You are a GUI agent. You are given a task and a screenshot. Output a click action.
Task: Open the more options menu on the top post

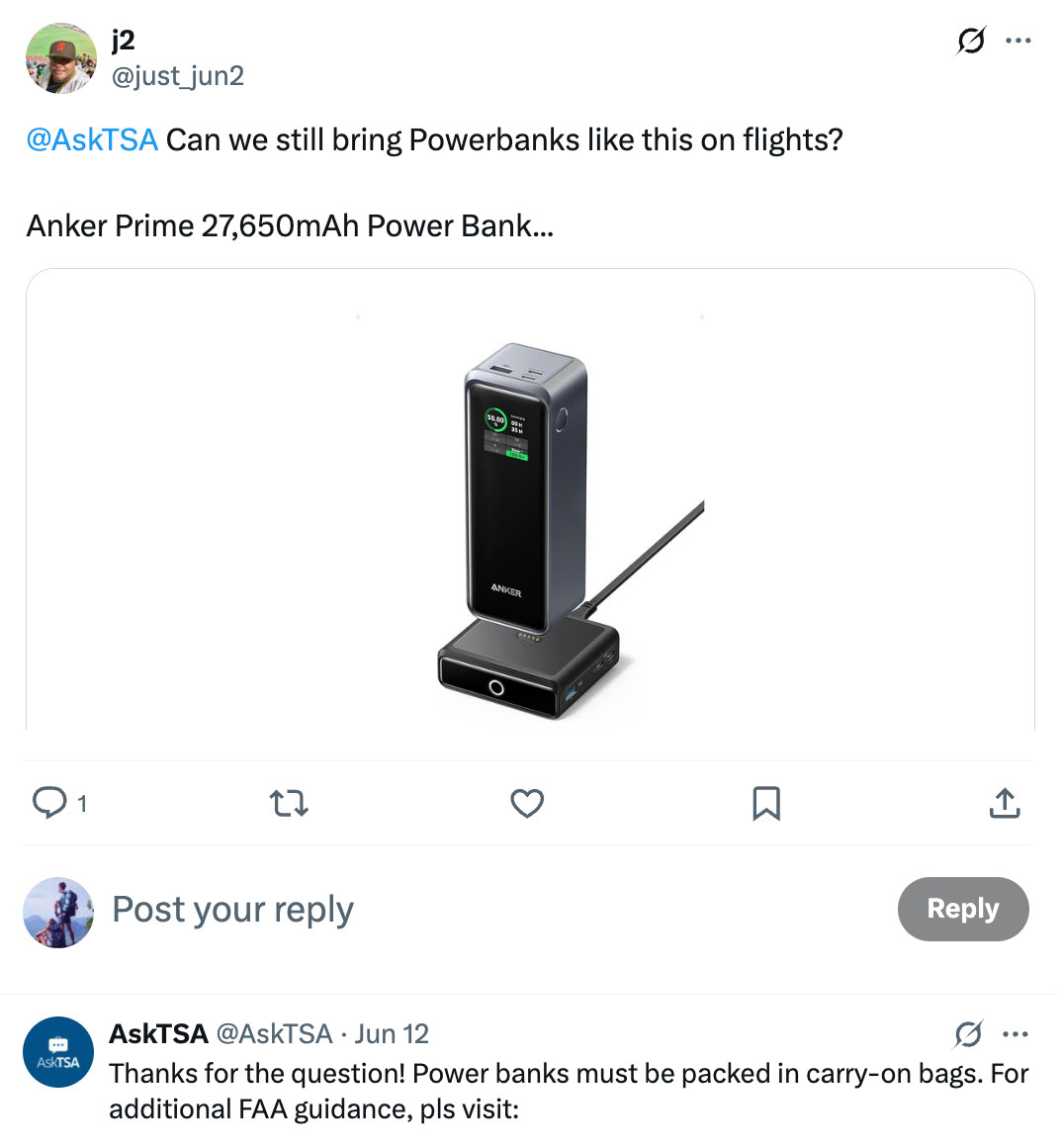1018,41
